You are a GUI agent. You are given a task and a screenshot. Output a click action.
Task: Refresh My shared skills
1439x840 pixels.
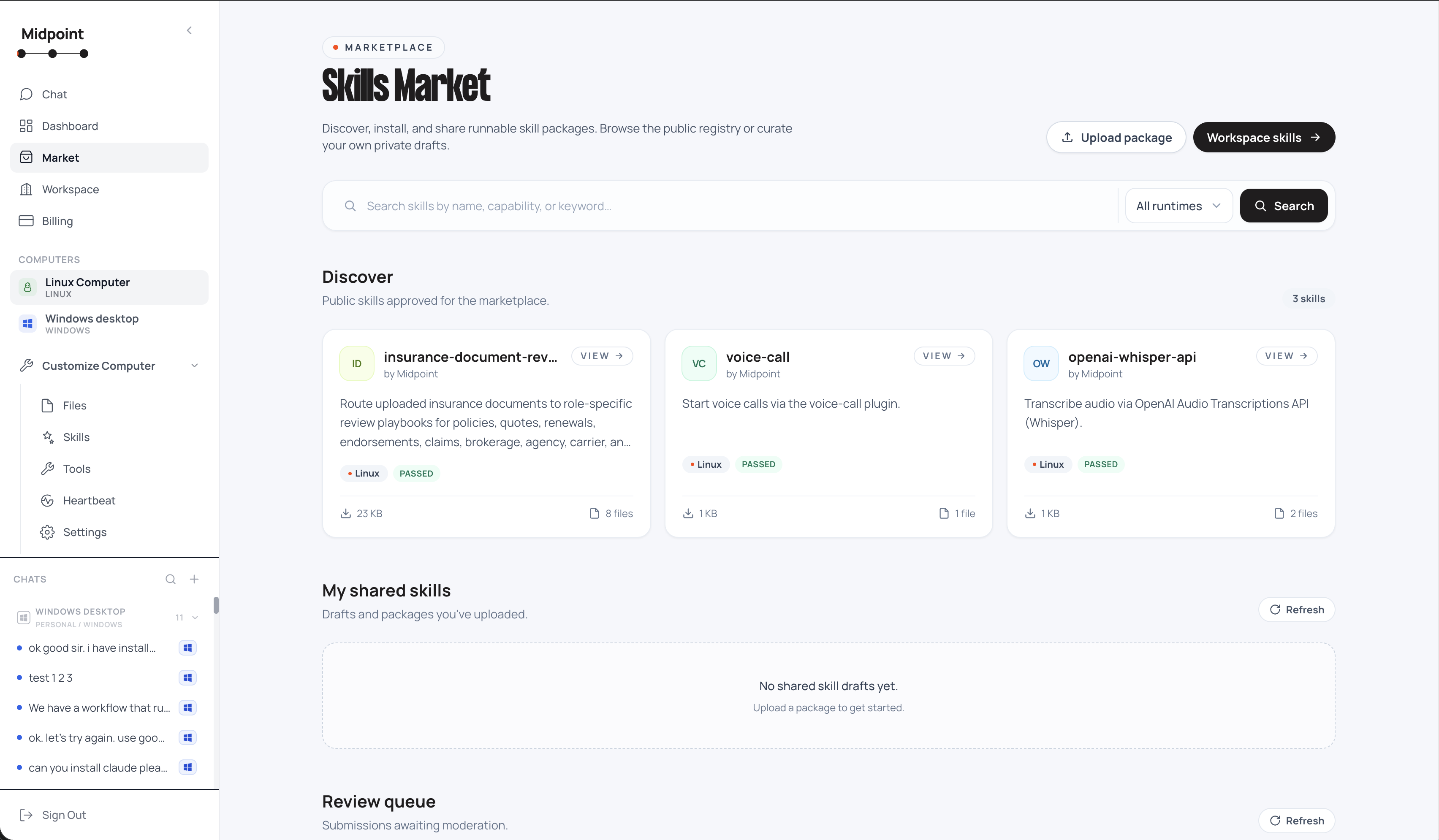click(x=1296, y=609)
